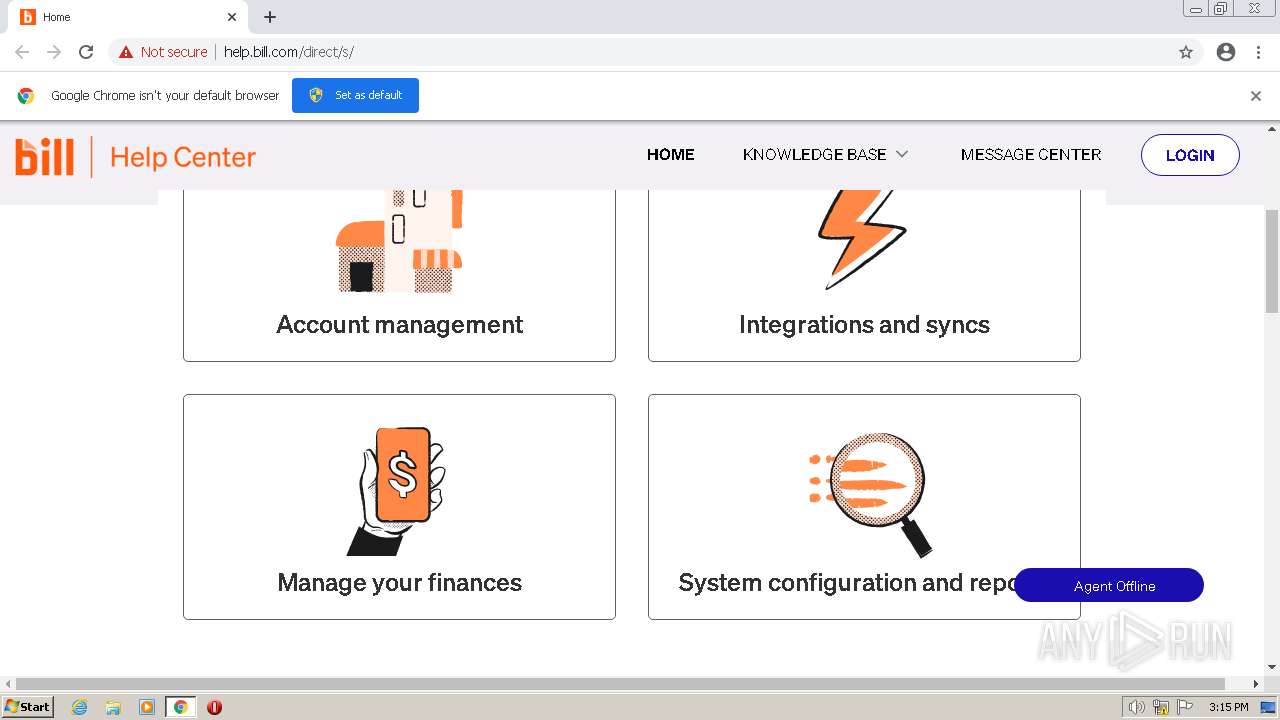Screen dimensions: 1280x720
Task: Open volume control in system tray
Action: point(1136,707)
